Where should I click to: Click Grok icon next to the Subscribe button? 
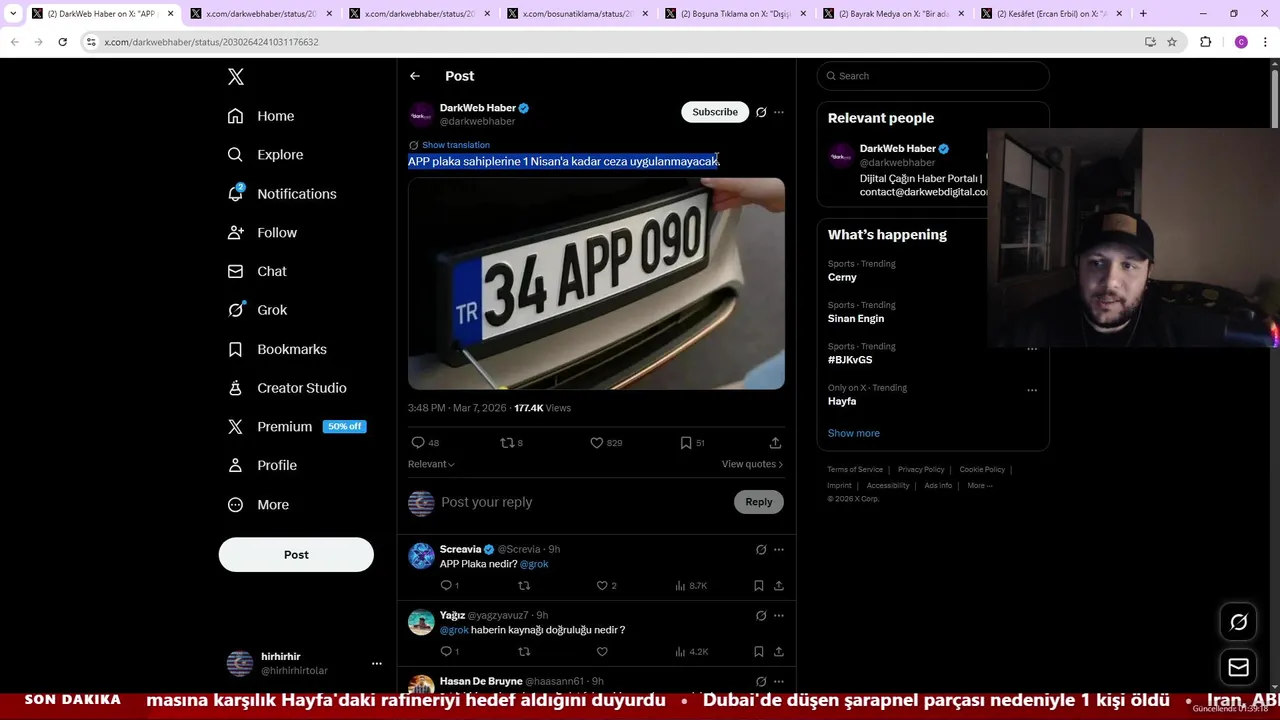tap(761, 112)
